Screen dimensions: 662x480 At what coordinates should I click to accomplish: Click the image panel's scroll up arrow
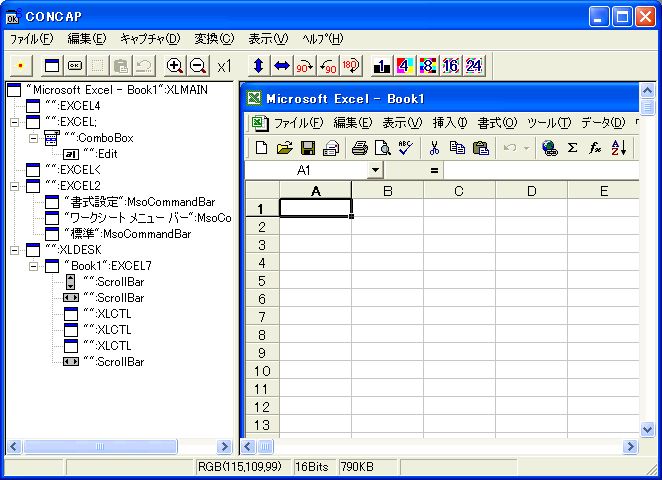point(647,90)
